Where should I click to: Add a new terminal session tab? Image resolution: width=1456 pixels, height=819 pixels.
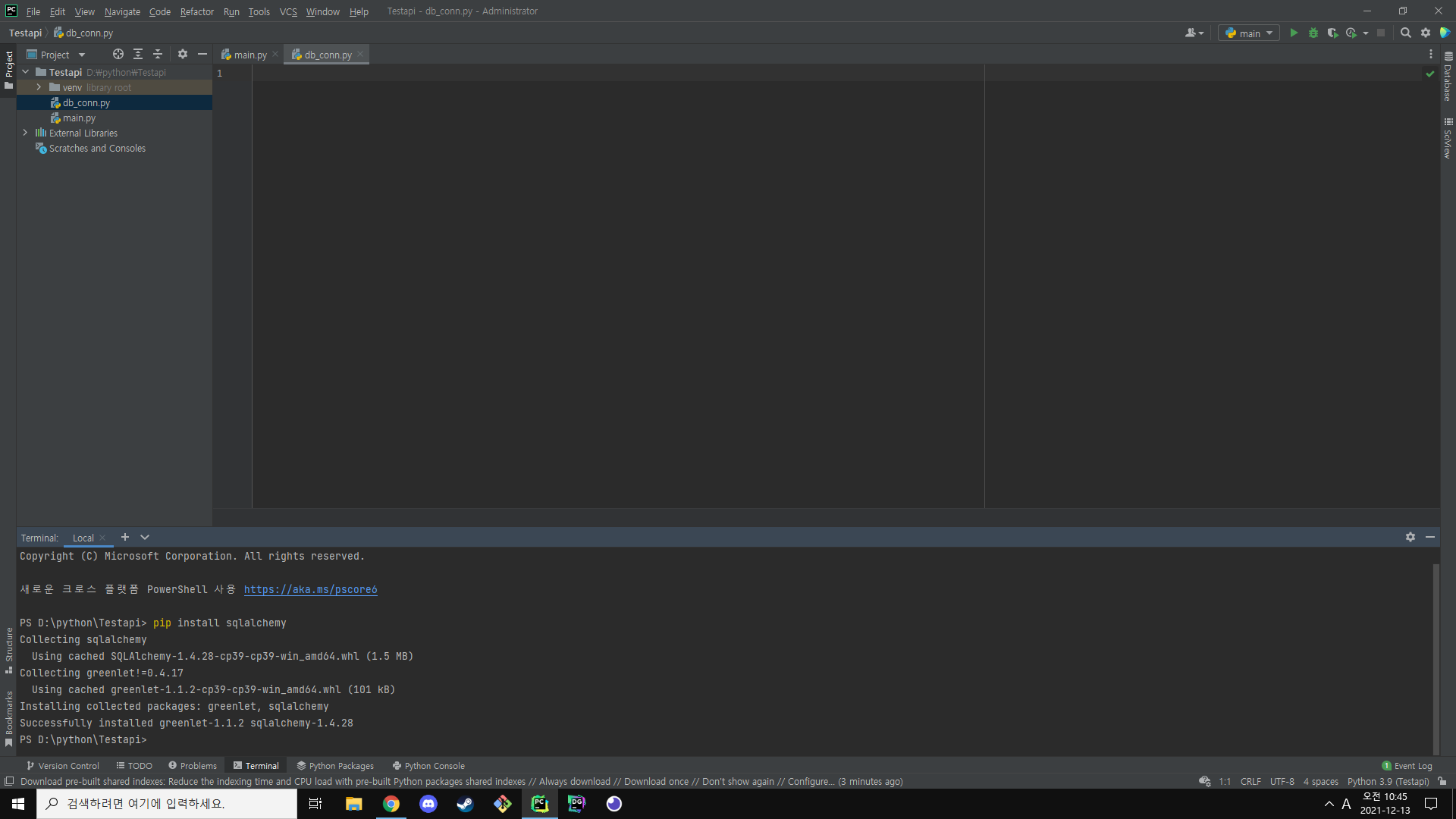125,537
